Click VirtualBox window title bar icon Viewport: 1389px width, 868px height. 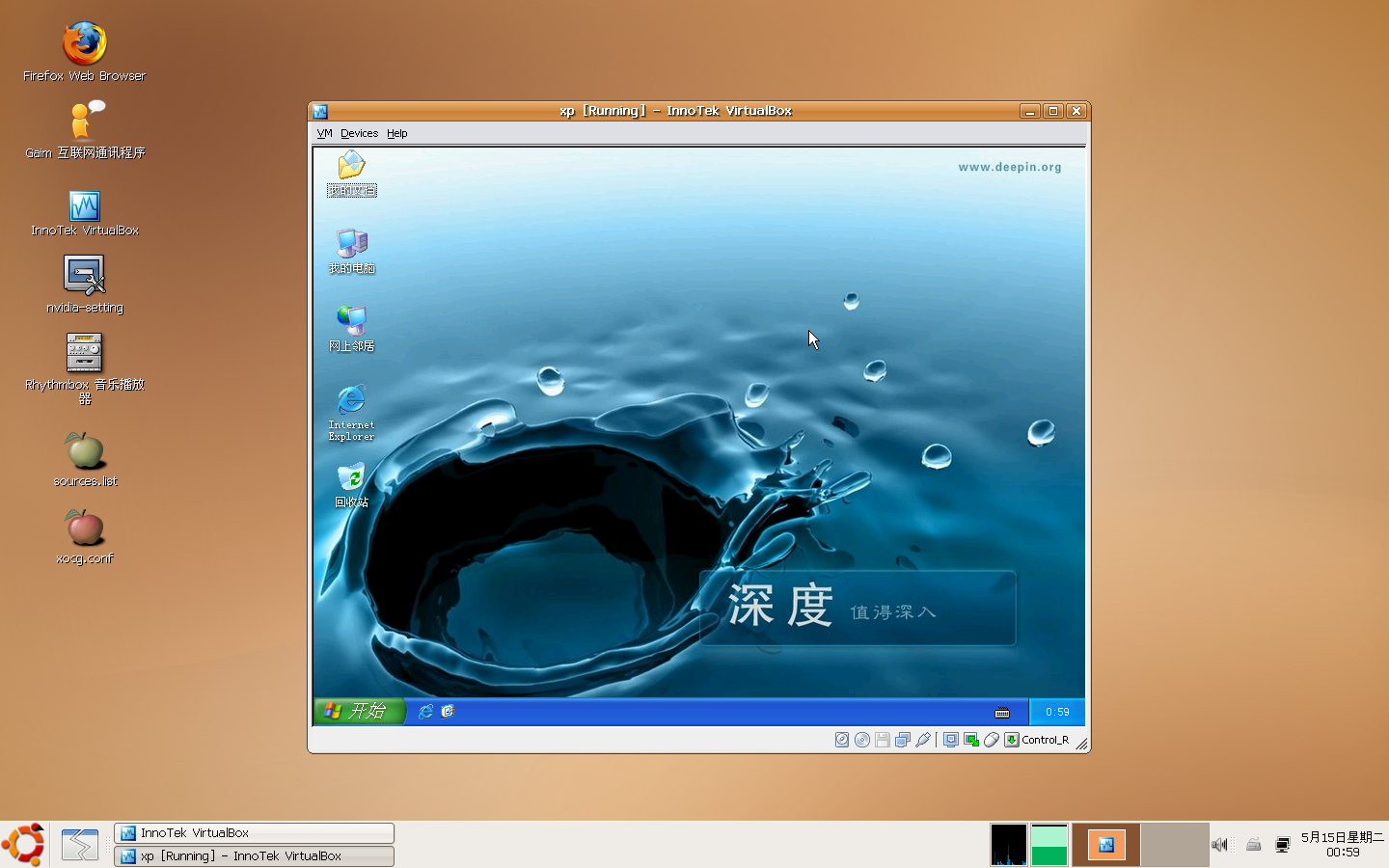320,111
